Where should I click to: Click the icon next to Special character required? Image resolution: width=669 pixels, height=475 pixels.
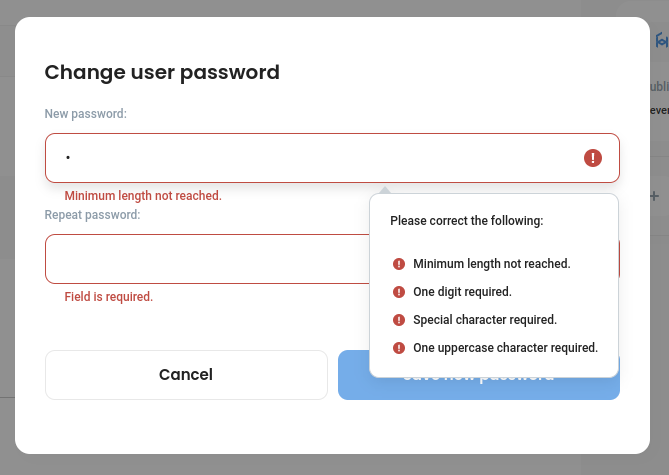click(399, 320)
